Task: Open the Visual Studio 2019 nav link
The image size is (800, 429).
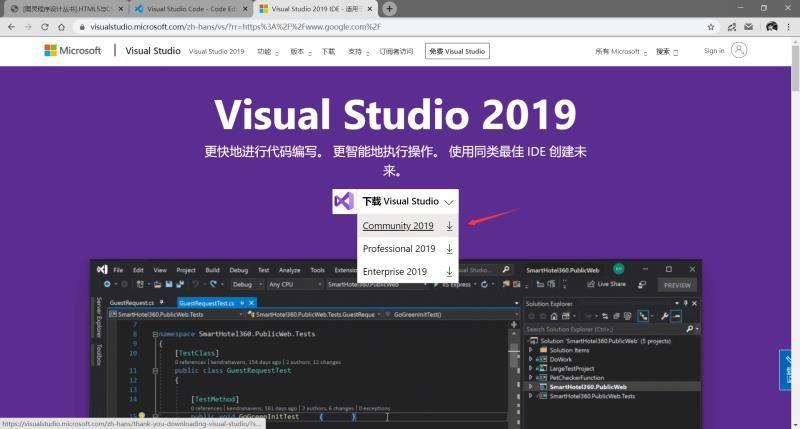Action: click(x=216, y=52)
